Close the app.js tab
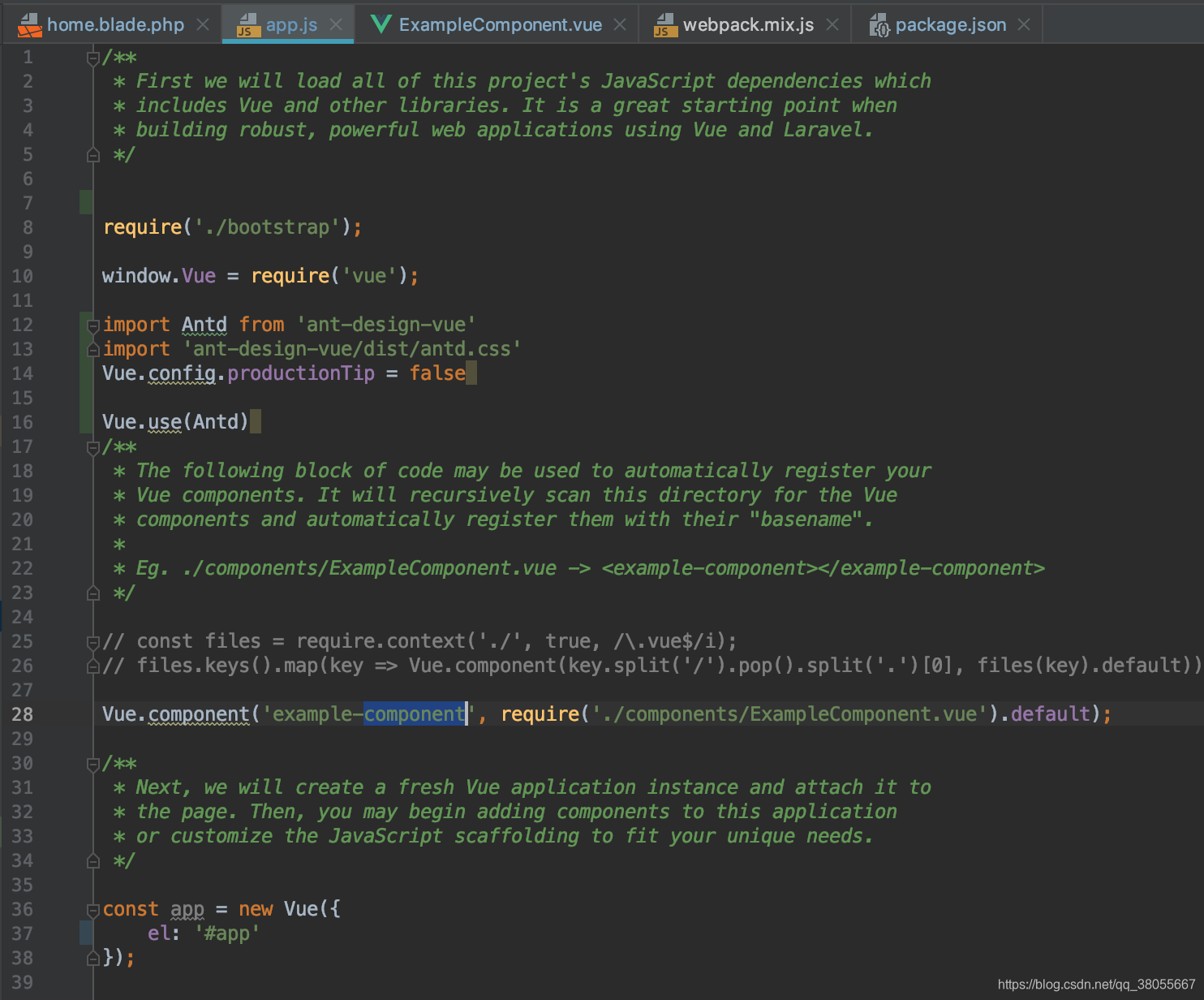The height and width of the screenshot is (1000, 1204). 336,25
